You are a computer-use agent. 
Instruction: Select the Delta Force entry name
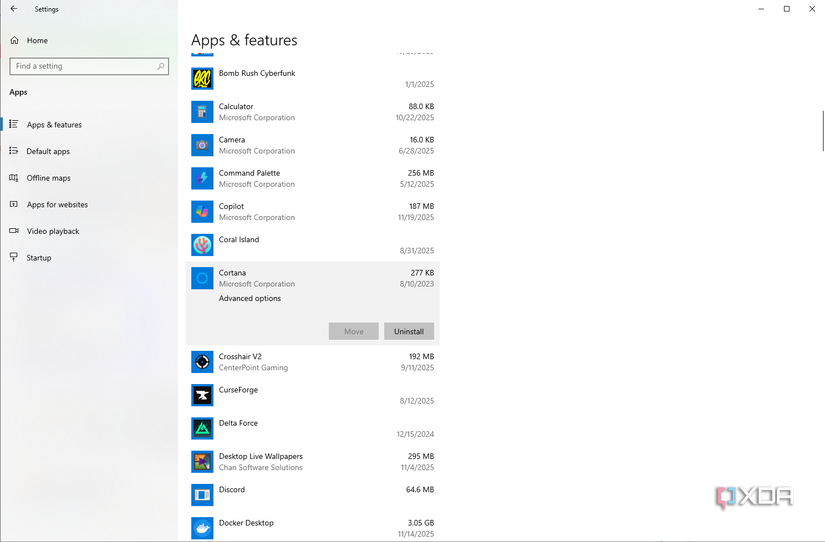(x=238, y=423)
